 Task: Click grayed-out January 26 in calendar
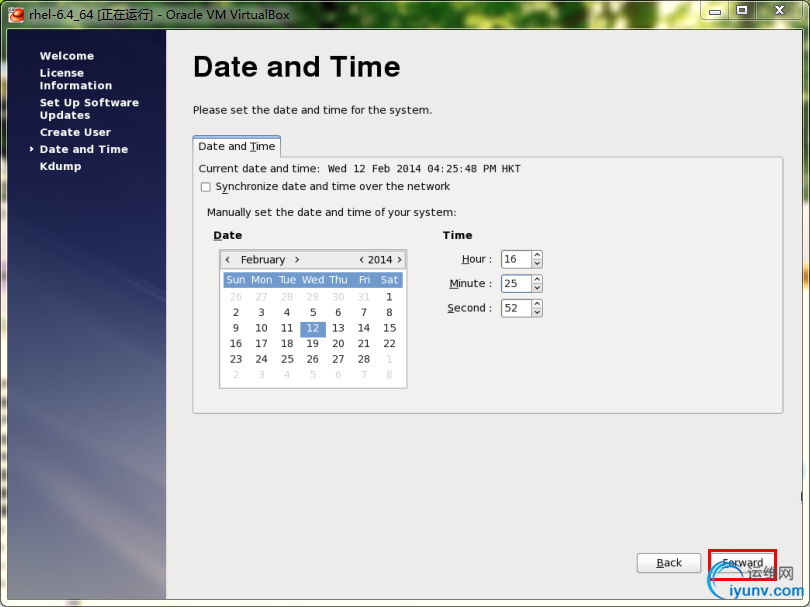click(236, 297)
